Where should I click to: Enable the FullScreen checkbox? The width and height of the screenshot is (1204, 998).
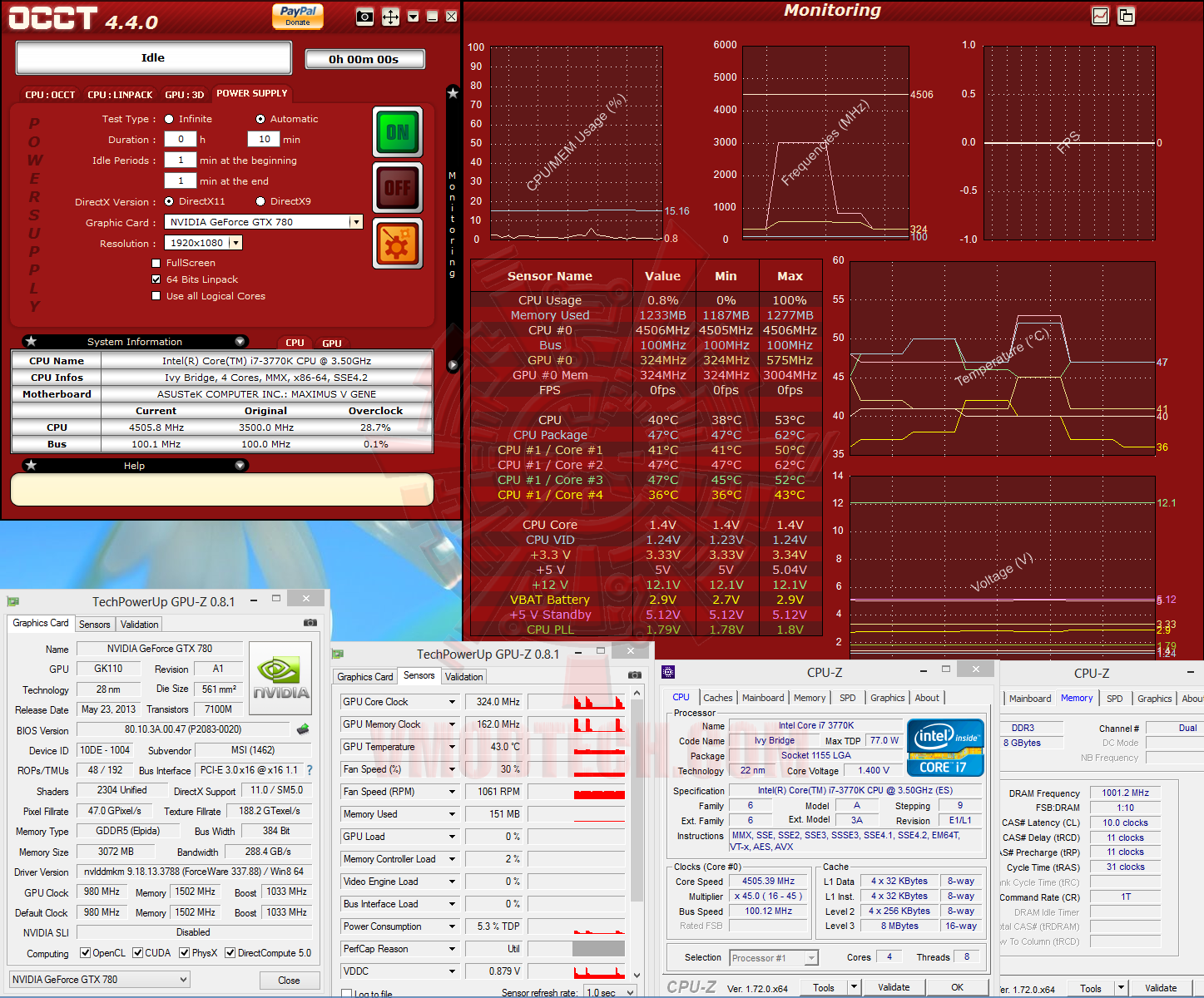point(156,263)
